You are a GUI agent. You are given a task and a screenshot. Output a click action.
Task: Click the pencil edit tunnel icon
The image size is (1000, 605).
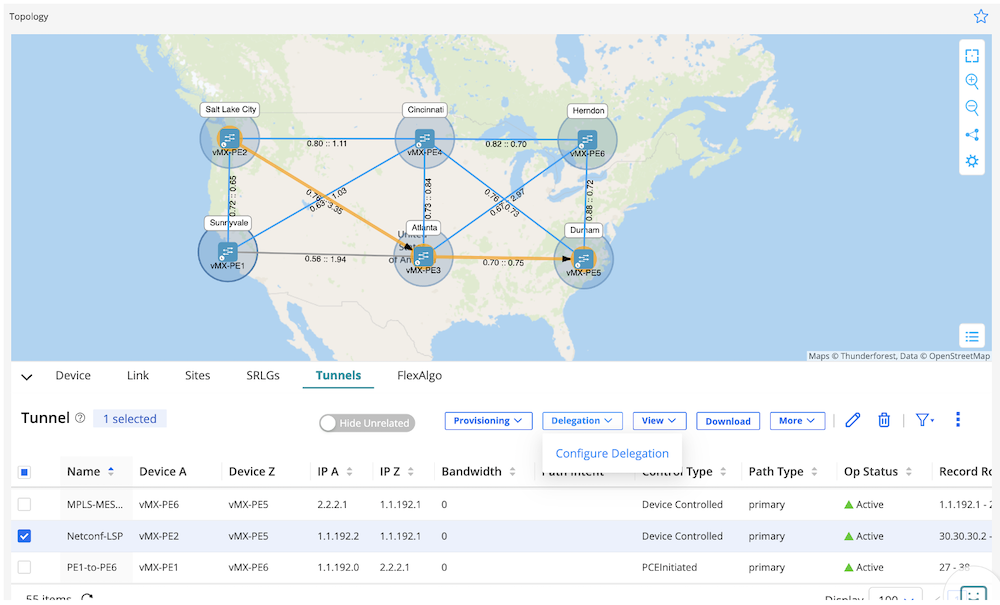tap(852, 421)
